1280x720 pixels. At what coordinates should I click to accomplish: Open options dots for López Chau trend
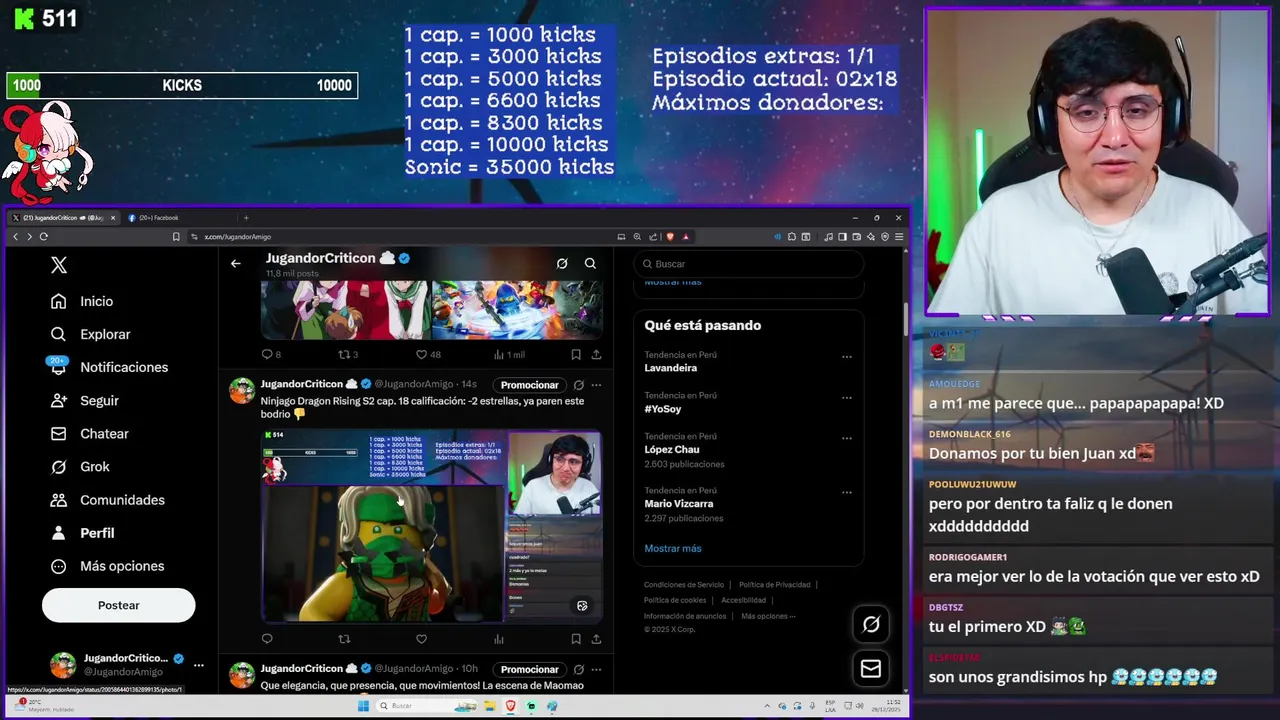pyautogui.click(x=846, y=438)
